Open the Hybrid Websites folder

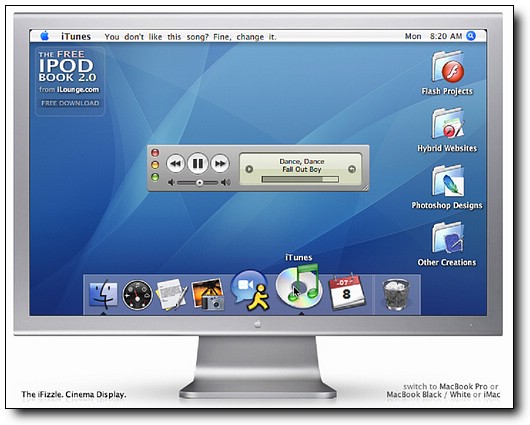447,131
